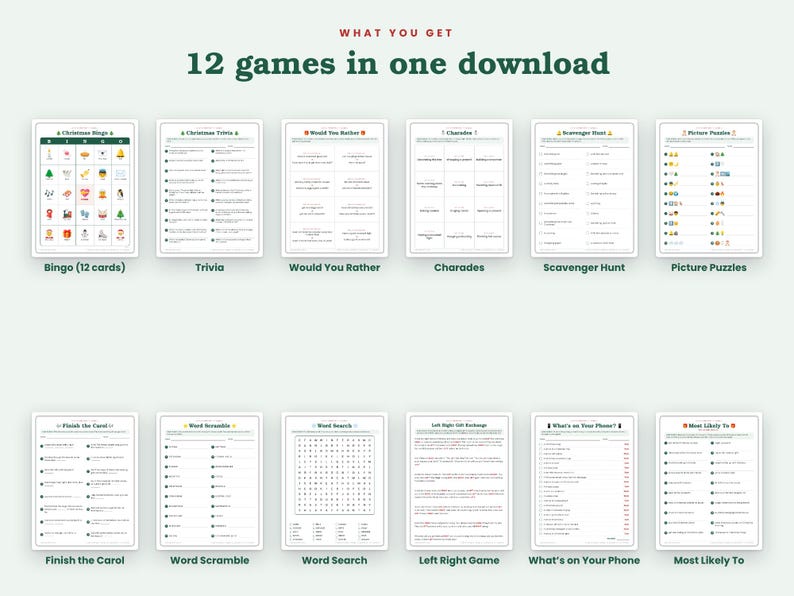Open the Would You Rather sheet thumbnail
Image resolution: width=794 pixels, height=596 pixels.
click(334, 188)
